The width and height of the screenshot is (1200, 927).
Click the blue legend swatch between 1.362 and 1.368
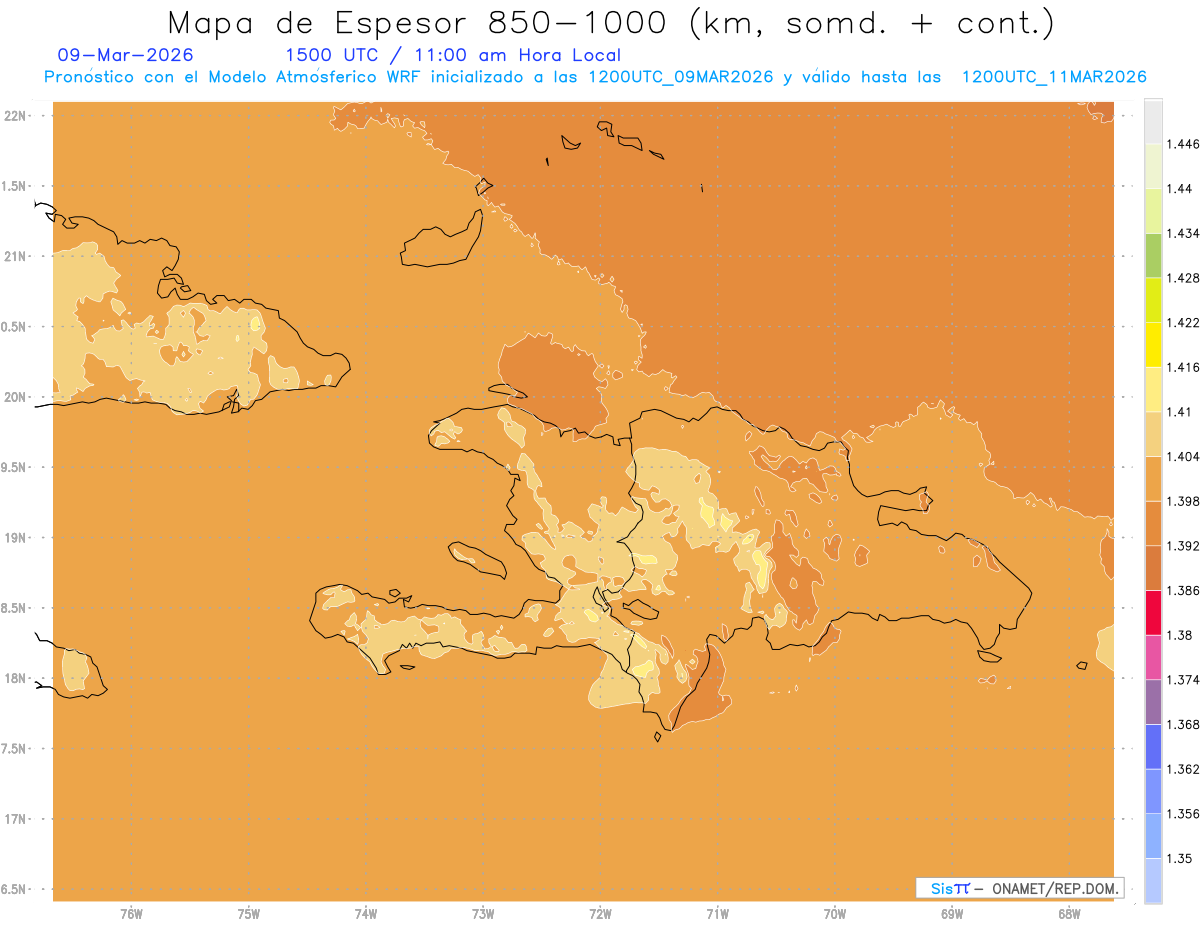click(1153, 746)
